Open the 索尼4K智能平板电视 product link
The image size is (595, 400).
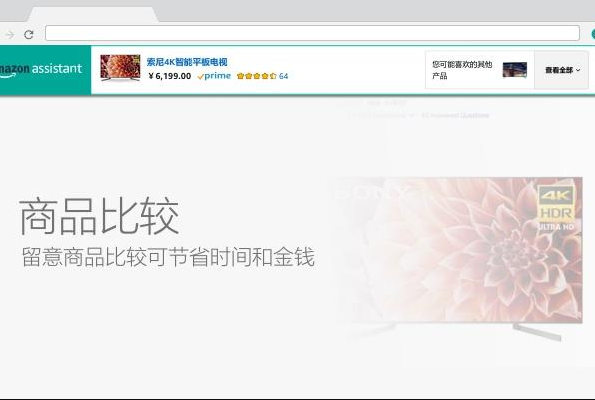point(187,62)
